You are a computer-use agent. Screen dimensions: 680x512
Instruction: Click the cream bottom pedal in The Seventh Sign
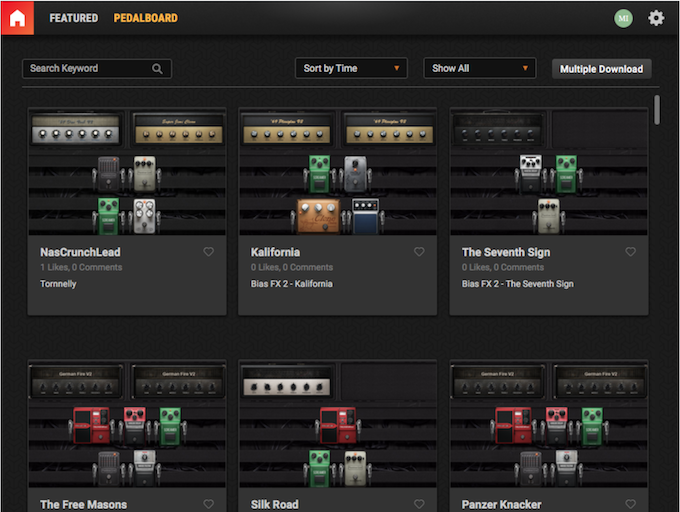point(549,216)
